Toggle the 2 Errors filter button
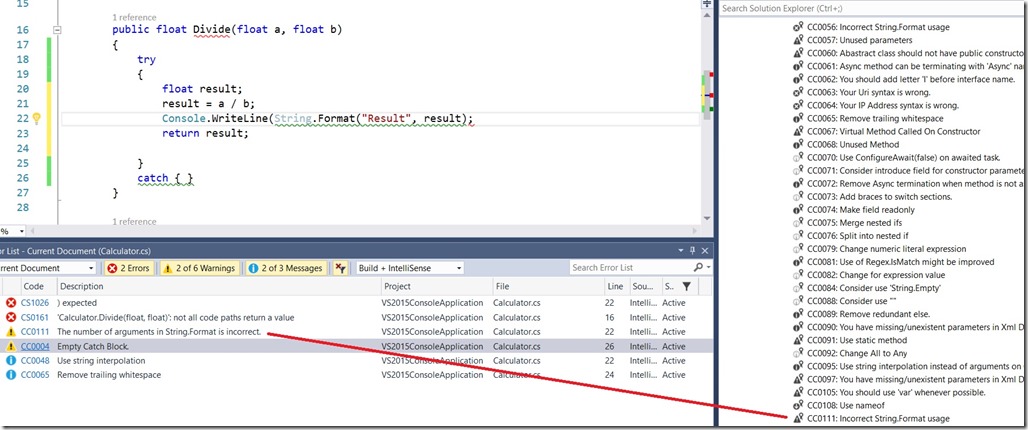The width and height of the screenshot is (1028, 430). pos(128,268)
